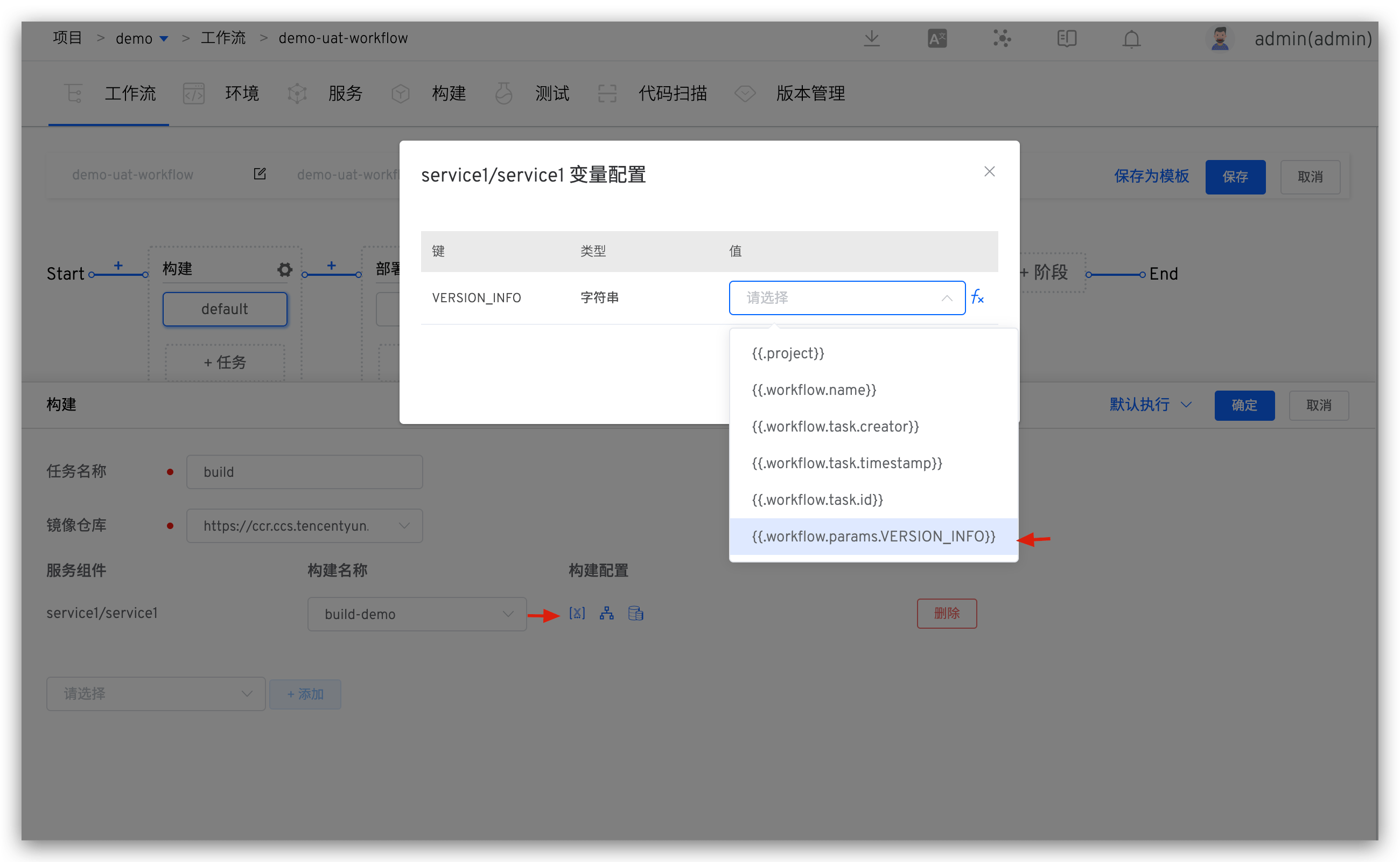Open the topology graph icon in top bar
The height and width of the screenshot is (862, 1400).
pyautogui.click(x=1001, y=38)
